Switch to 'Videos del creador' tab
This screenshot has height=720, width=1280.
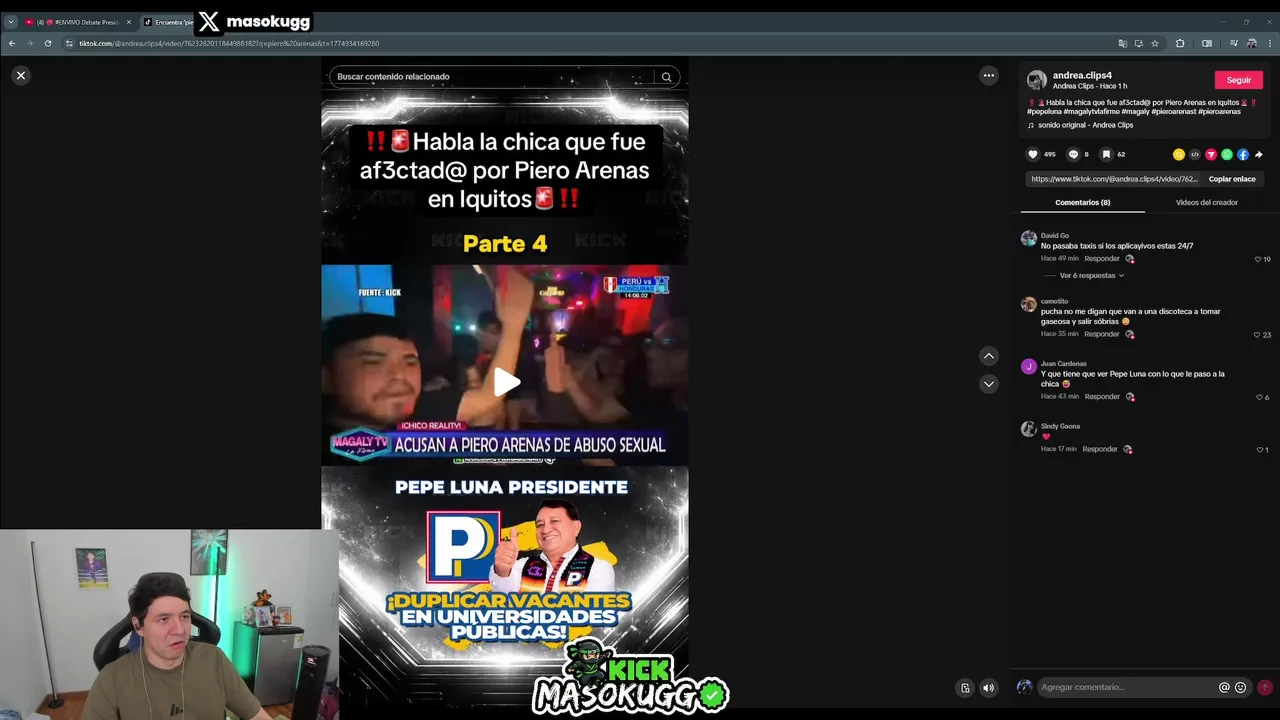(x=1207, y=202)
